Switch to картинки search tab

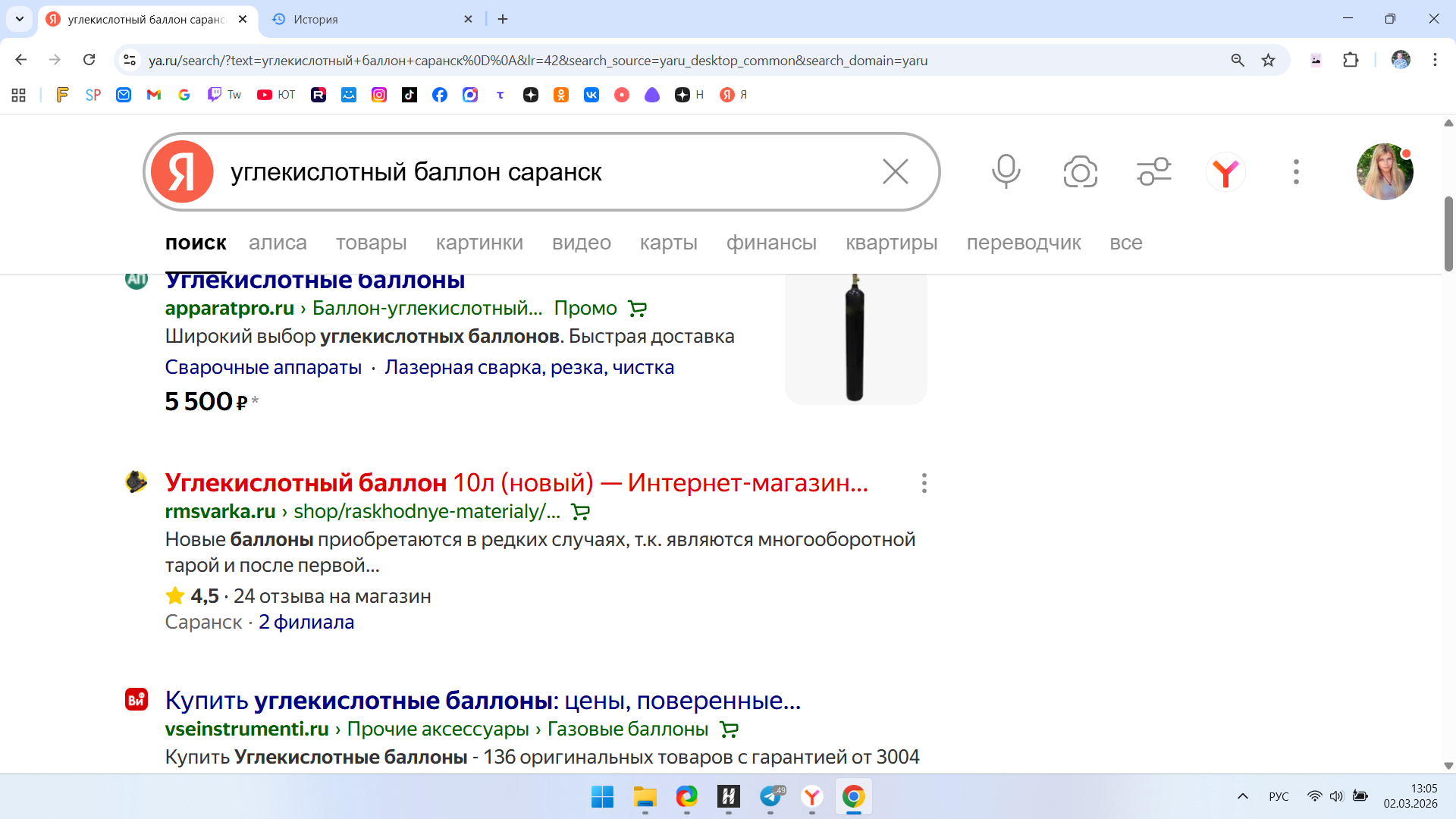pos(479,243)
